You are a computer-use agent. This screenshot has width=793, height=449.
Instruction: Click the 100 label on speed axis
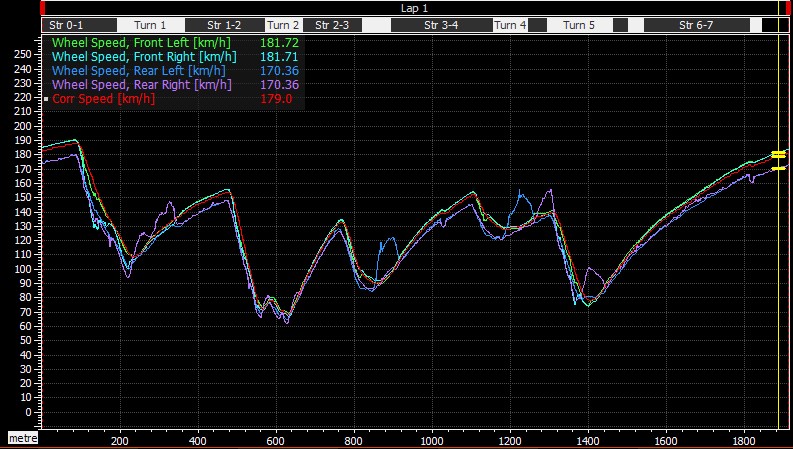click(x=23, y=269)
